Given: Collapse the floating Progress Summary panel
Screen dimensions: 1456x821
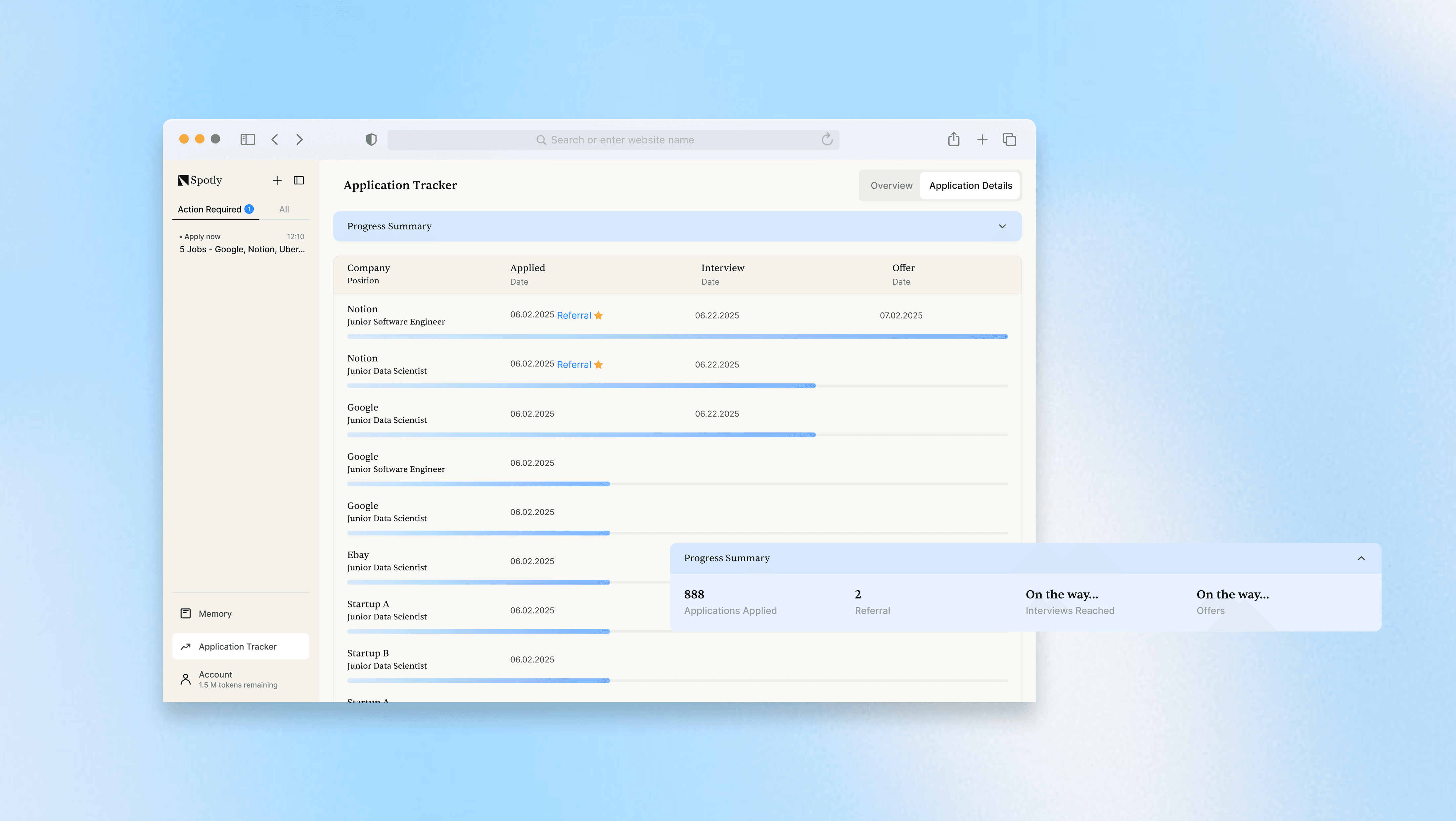Looking at the screenshot, I should click(1361, 558).
